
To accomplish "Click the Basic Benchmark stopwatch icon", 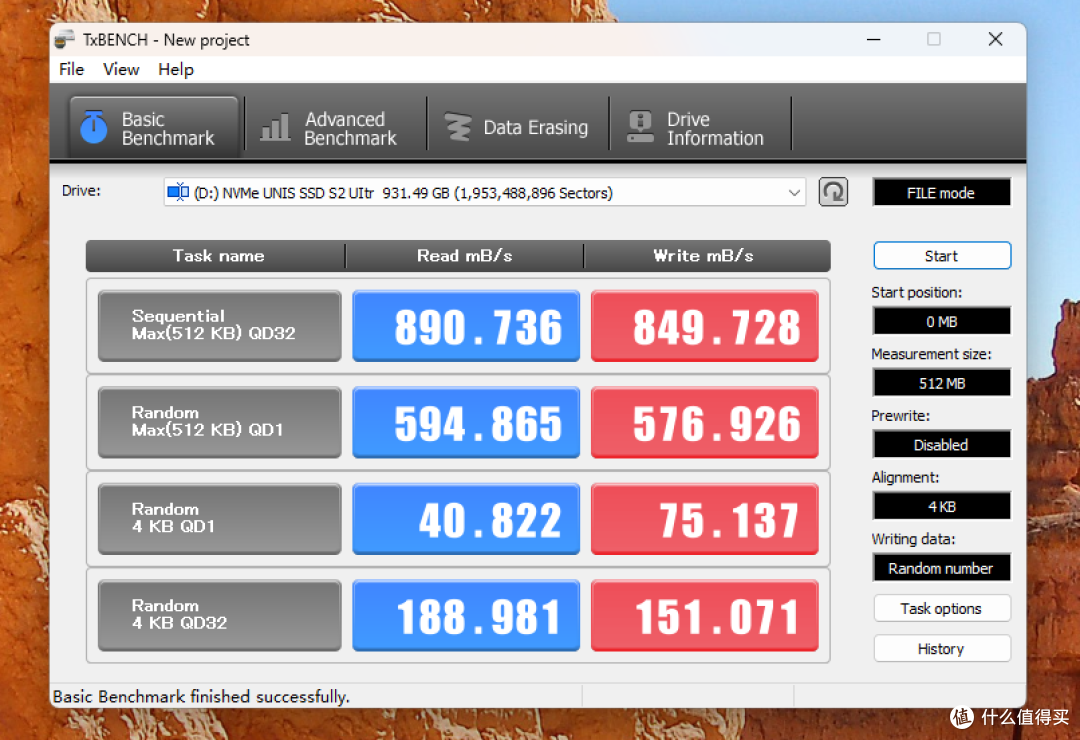I will point(94,127).
